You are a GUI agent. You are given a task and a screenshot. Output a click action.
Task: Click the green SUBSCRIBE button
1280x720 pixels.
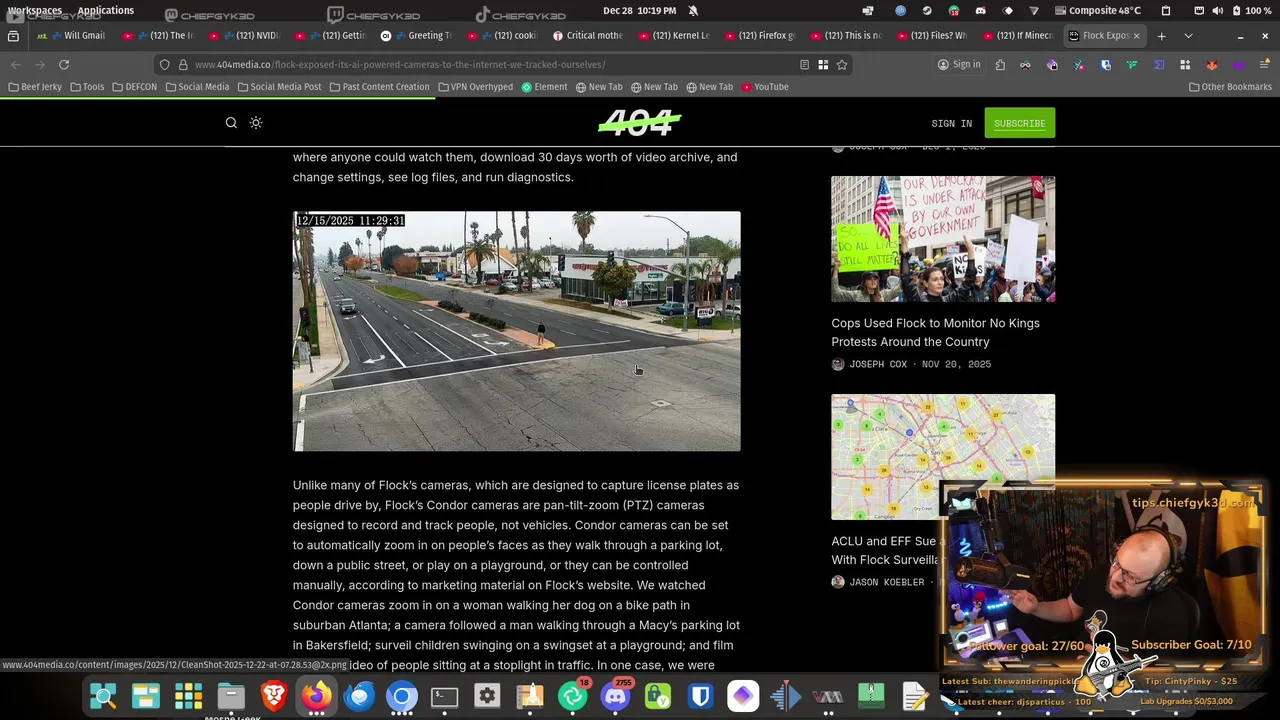tap(1019, 123)
